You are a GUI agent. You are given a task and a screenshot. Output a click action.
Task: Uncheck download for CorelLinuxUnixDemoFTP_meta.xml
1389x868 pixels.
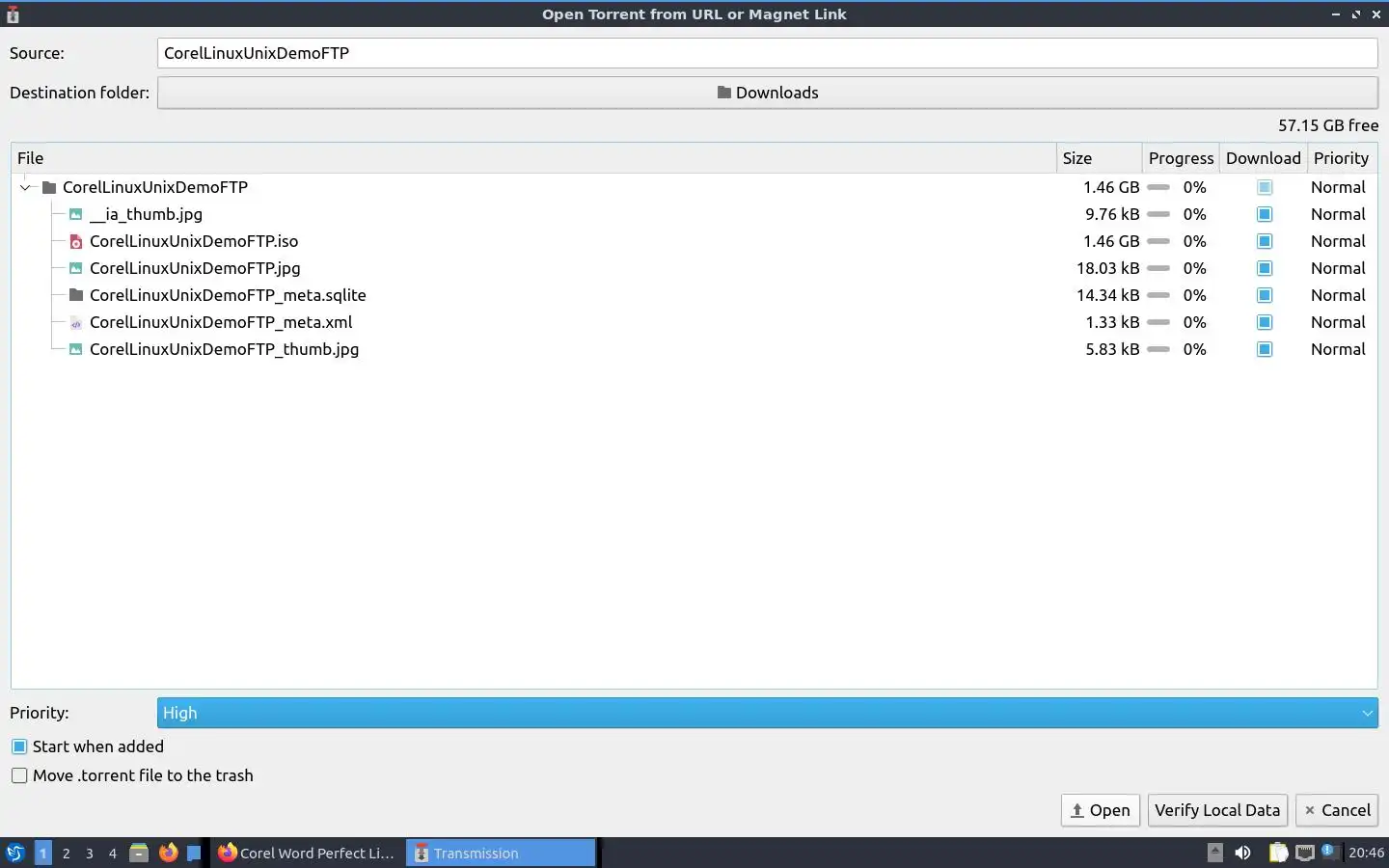pyautogui.click(x=1265, y=322)
